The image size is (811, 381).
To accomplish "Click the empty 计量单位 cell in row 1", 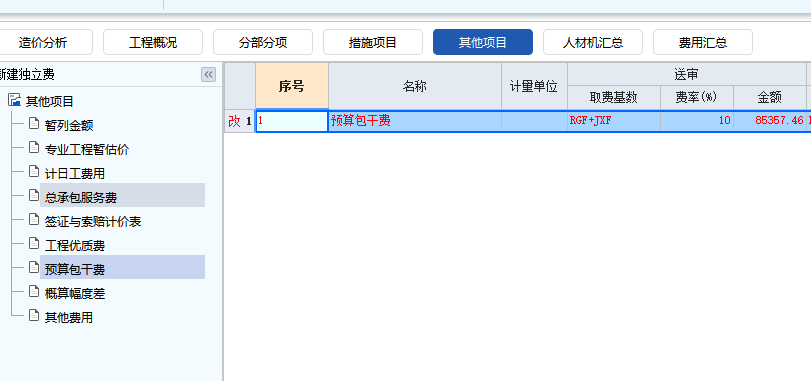I will click(534, 121).
